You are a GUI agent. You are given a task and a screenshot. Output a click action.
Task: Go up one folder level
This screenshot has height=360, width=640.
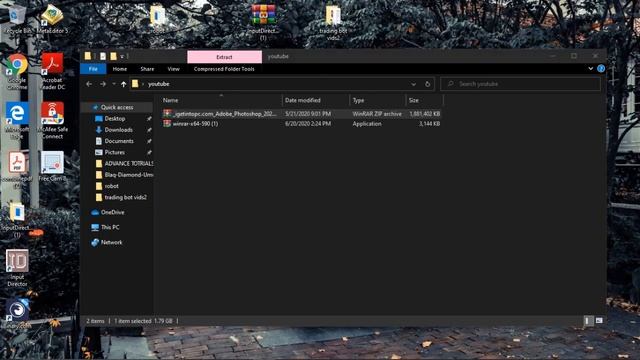coord(123,84)
